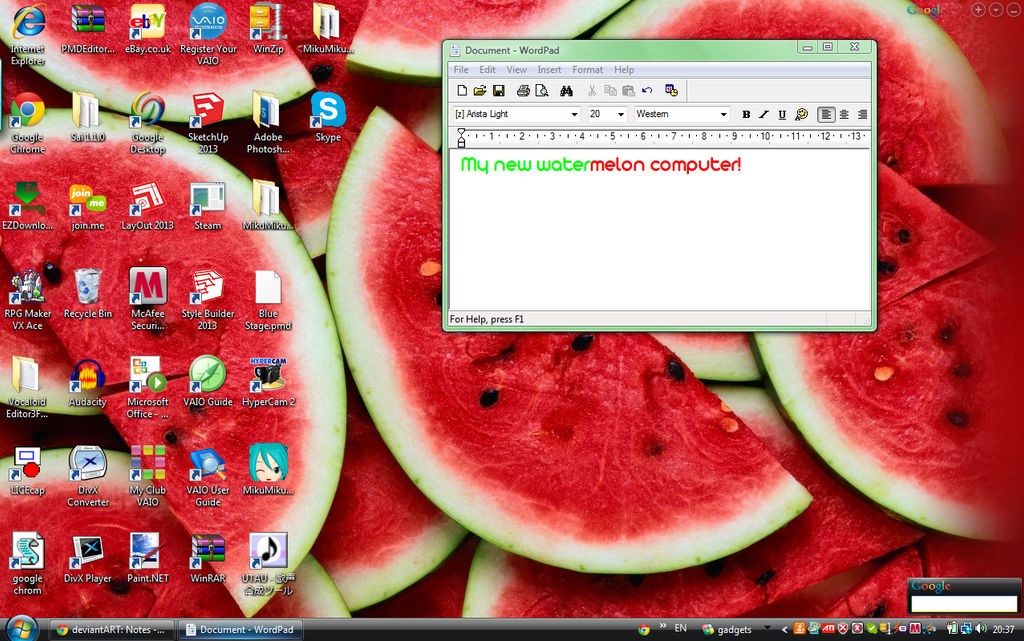The width and height of the screenshot is (1024, 641).
Task: Toggle Bold formatting
Action: [x=746, y=114]
